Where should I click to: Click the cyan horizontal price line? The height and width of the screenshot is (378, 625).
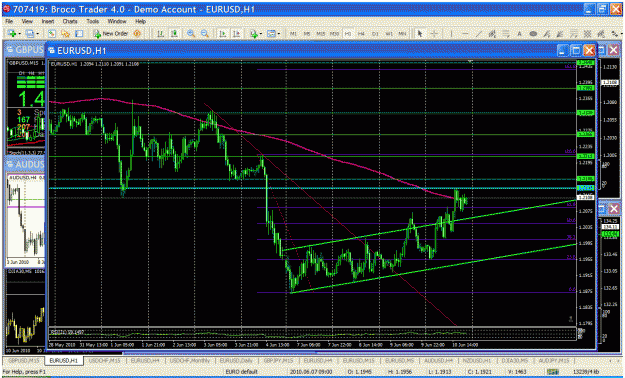point(313,188)
